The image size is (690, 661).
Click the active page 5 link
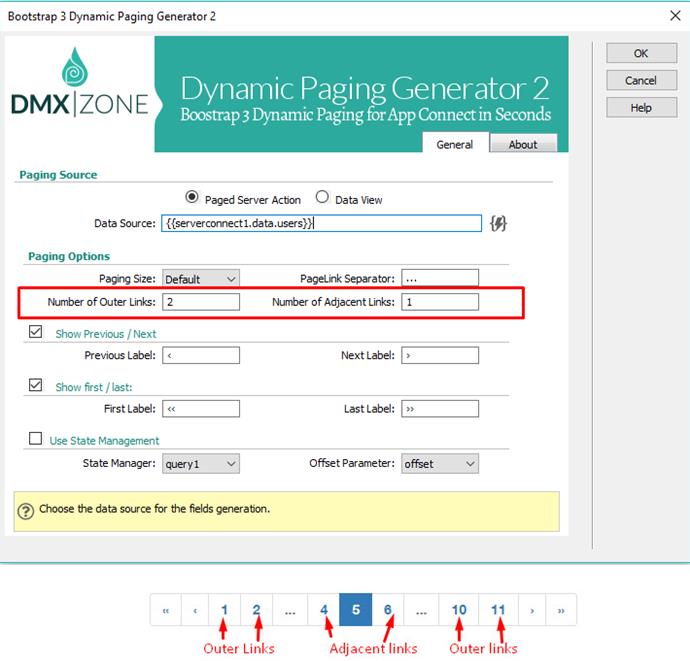click(x=356, y=610)
